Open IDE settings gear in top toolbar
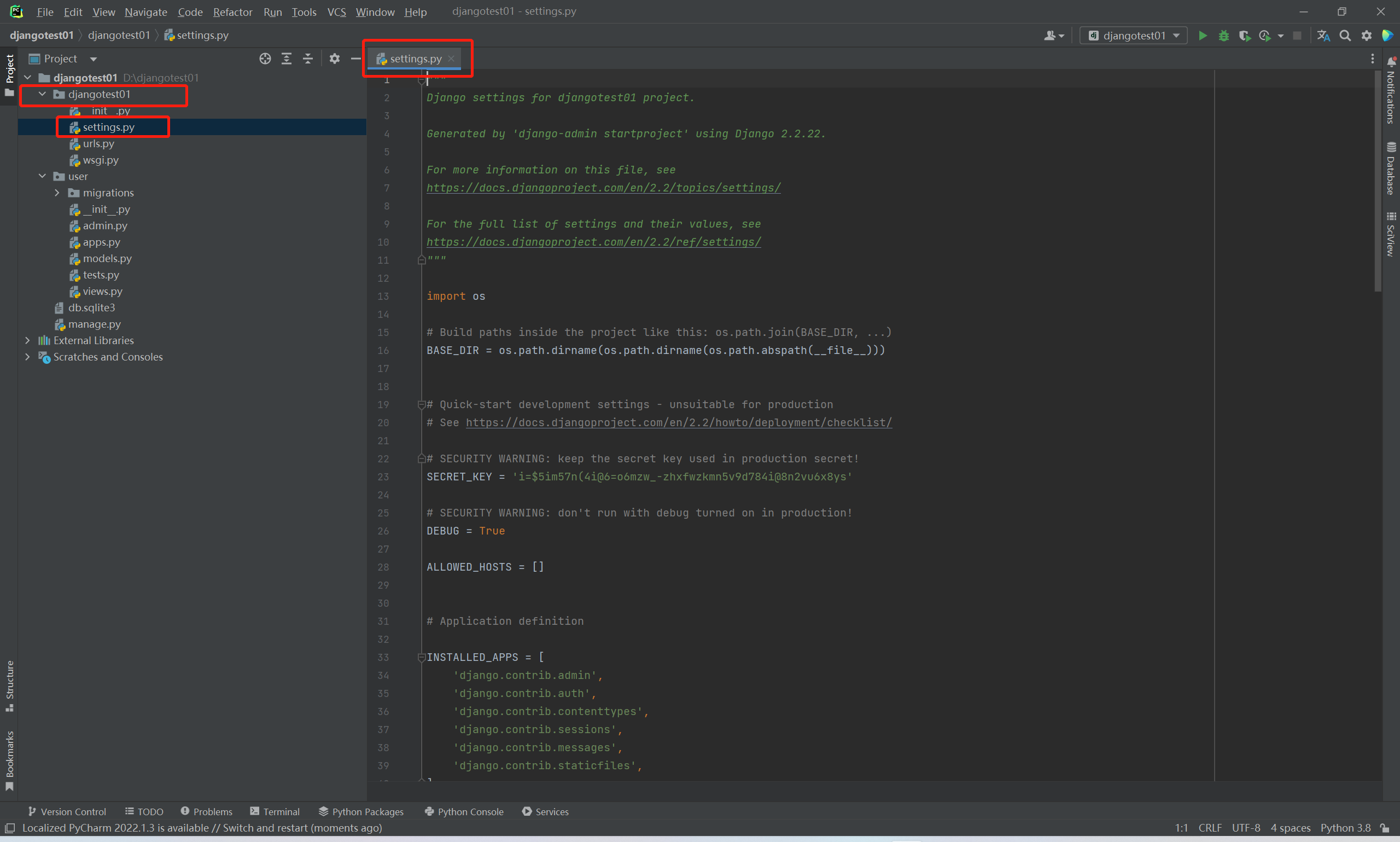Viewport: 1400px width, 842px height. (1367, 35)
